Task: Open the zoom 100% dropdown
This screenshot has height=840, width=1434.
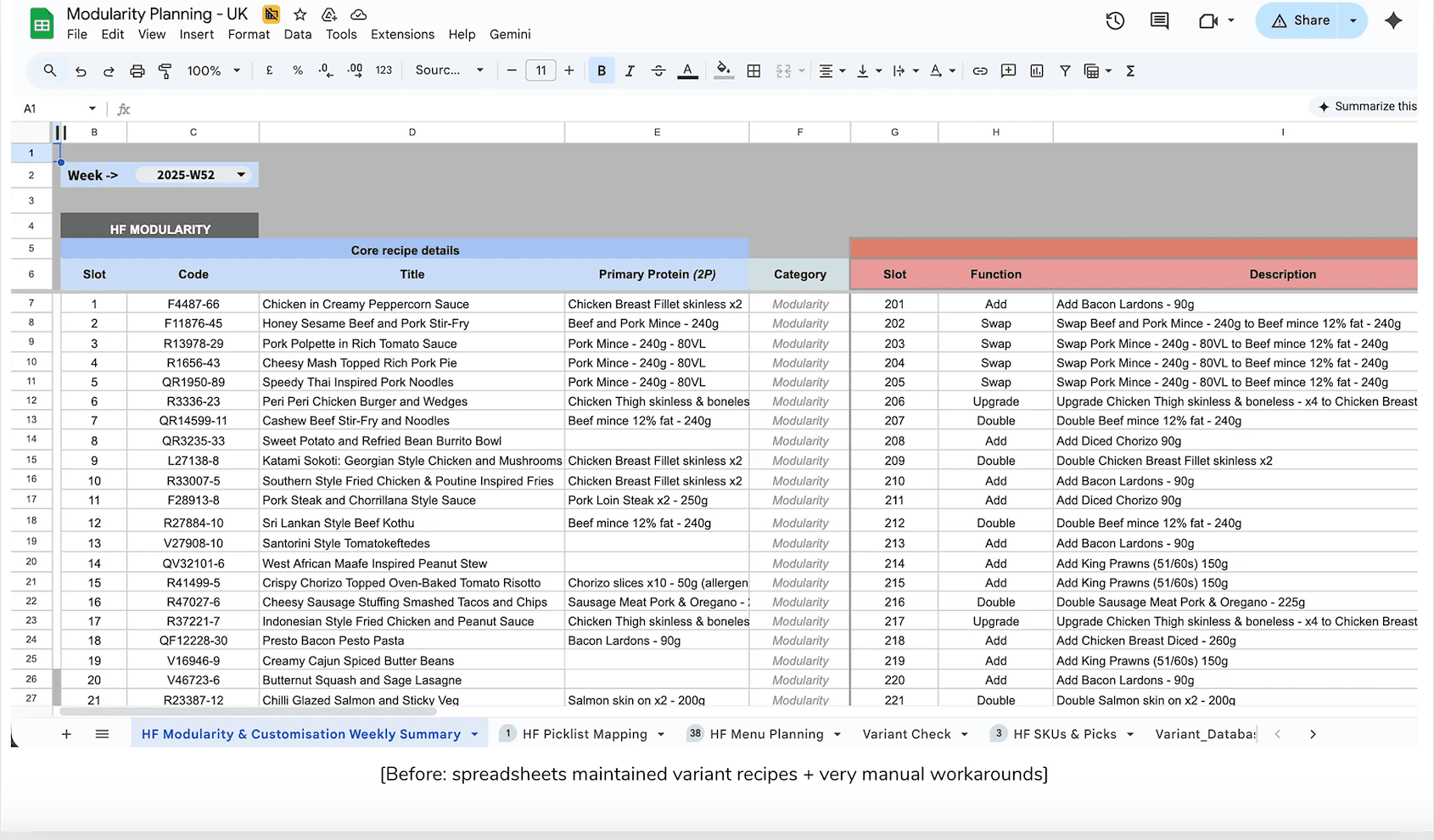Action: pos(214,71)
